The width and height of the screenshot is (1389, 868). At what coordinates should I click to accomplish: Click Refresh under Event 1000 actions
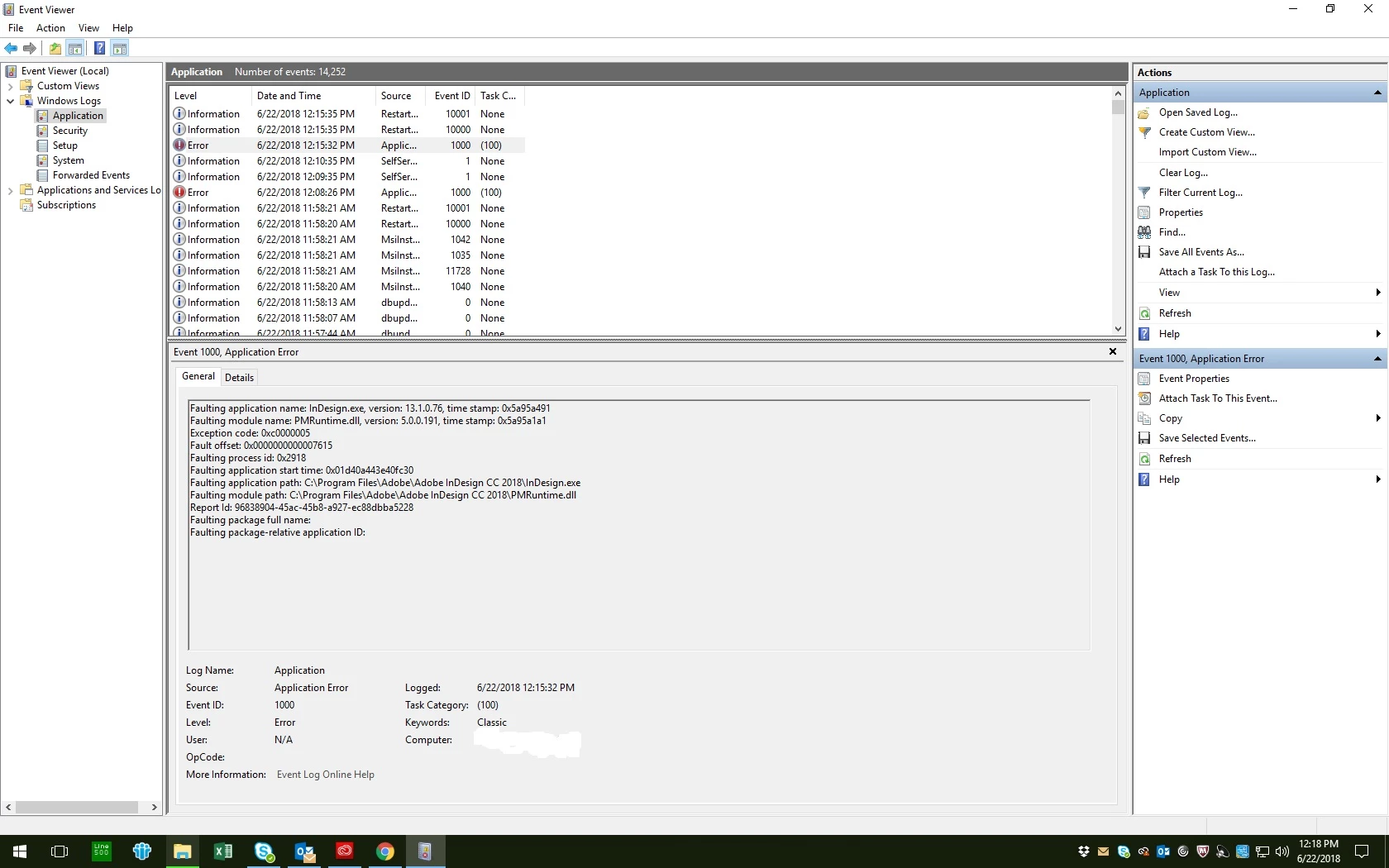[1175, 459]
